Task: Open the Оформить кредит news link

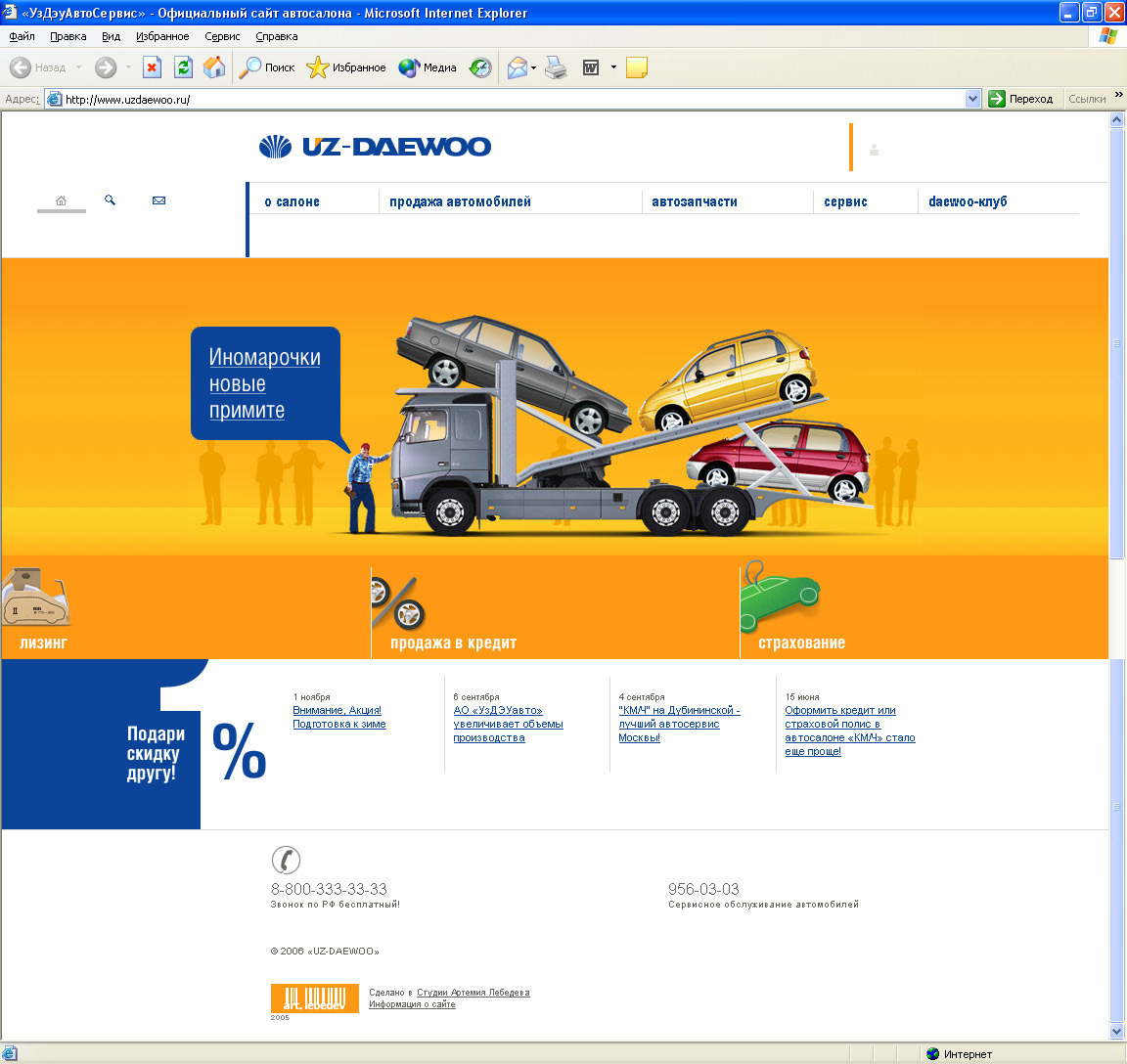Action: tap(850, 731)
